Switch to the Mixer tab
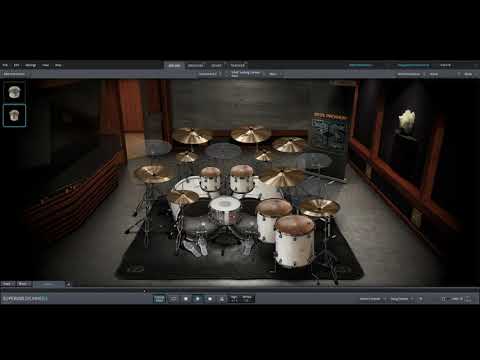This screenshot has height=360, width=480. point(216,65)
